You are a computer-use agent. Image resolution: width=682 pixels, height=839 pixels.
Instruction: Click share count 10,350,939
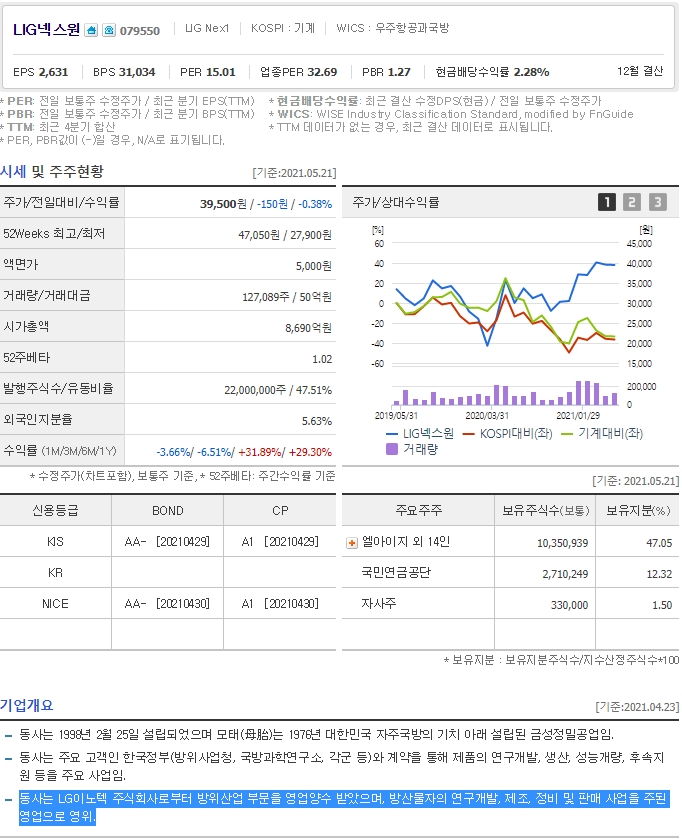[x=562, y=544]
